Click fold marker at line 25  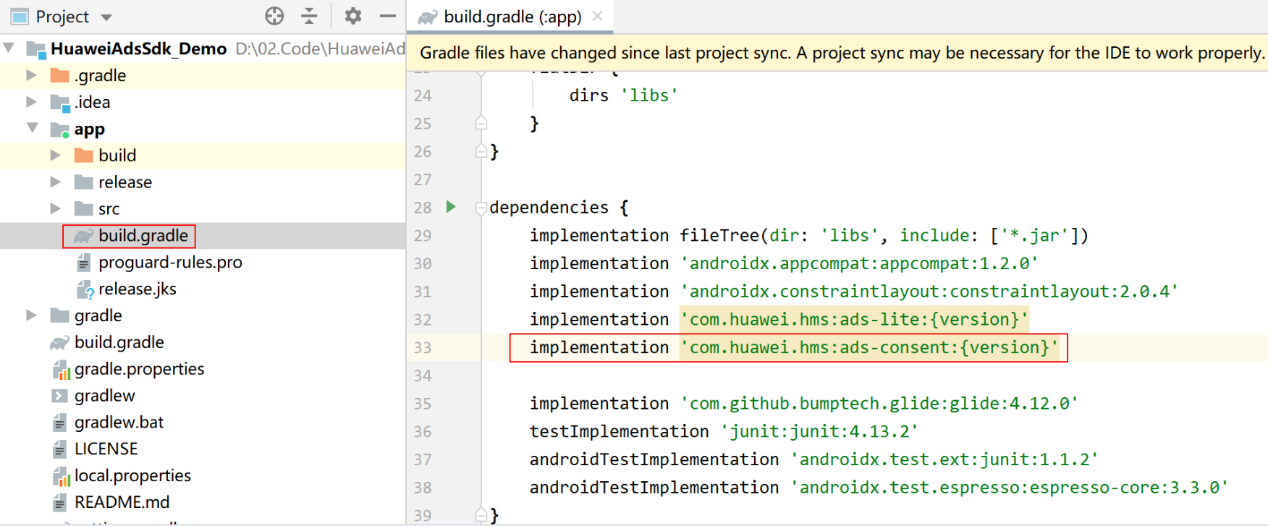point(481,123)
